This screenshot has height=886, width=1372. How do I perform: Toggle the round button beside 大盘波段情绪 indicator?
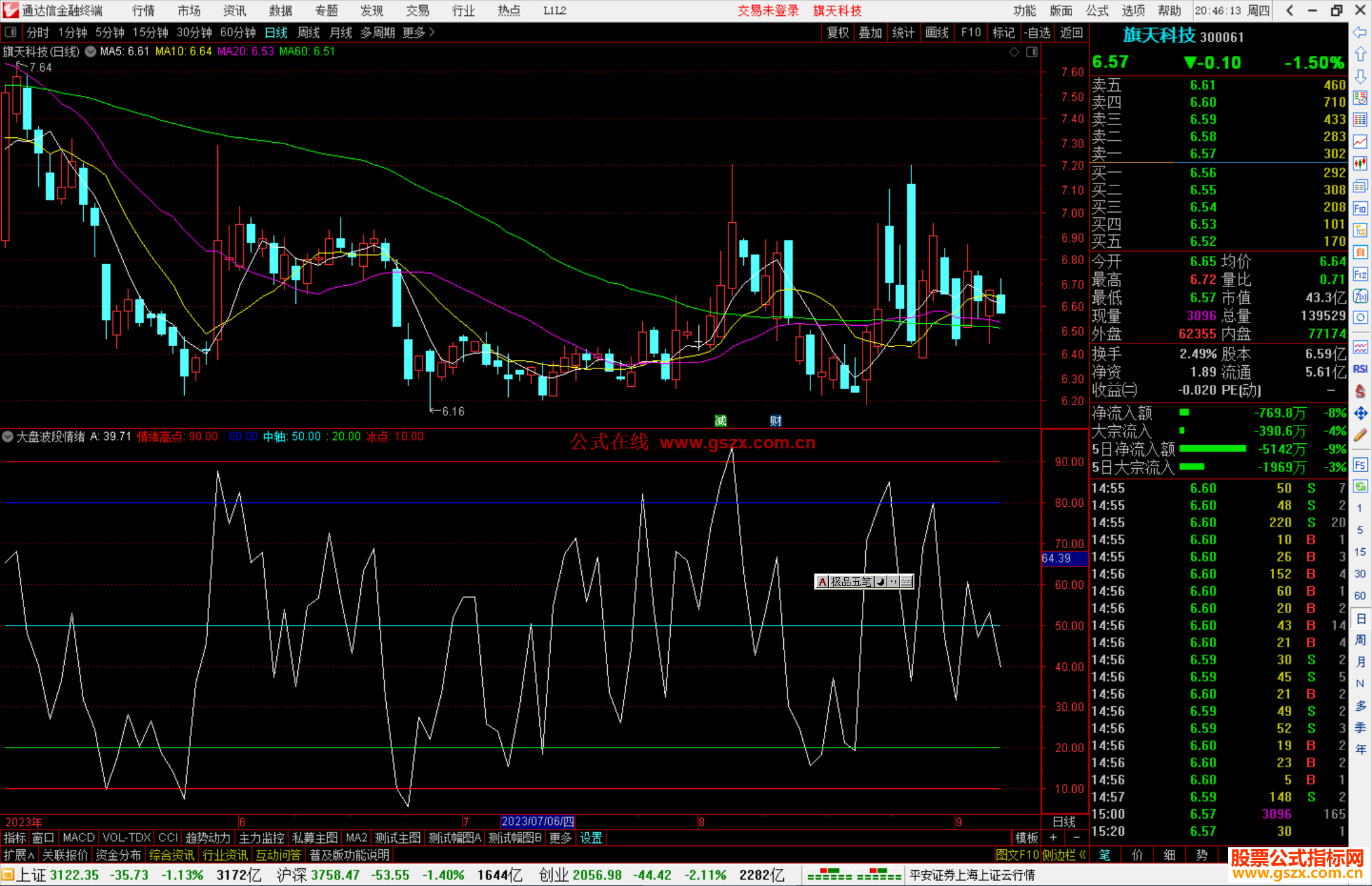[8, 436]
